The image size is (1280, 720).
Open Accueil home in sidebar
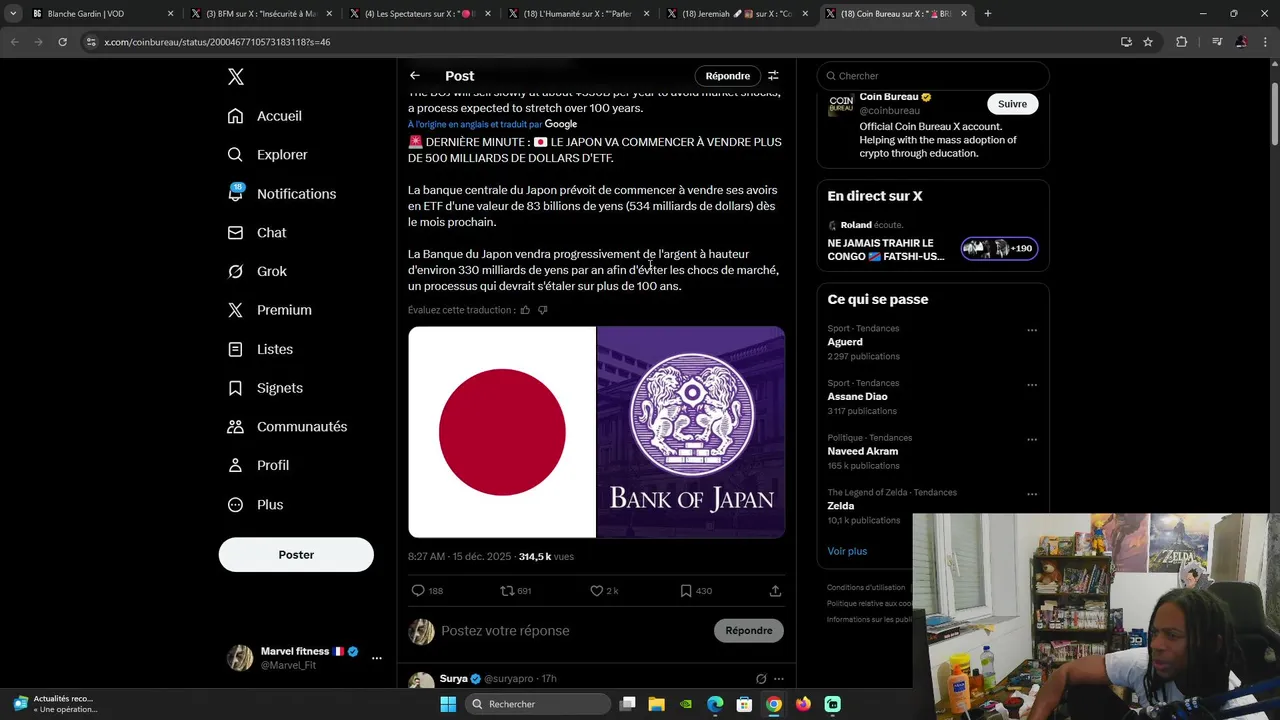(x=265, y=116)
